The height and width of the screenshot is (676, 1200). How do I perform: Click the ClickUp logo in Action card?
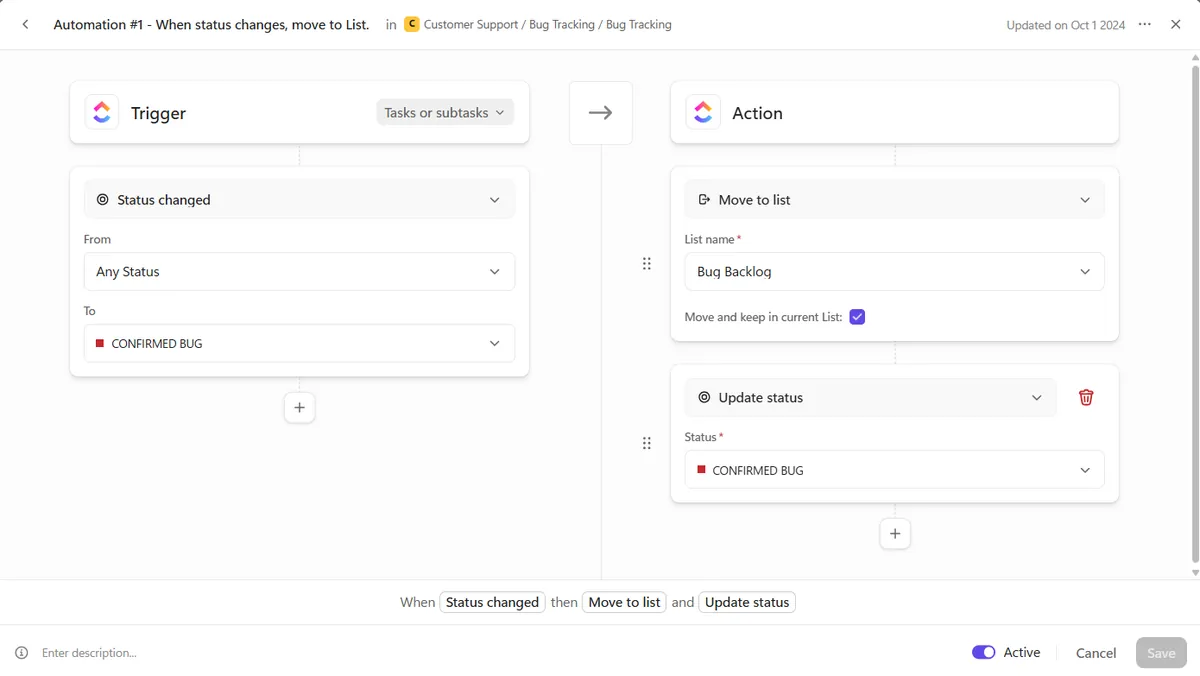pos(703,112)
